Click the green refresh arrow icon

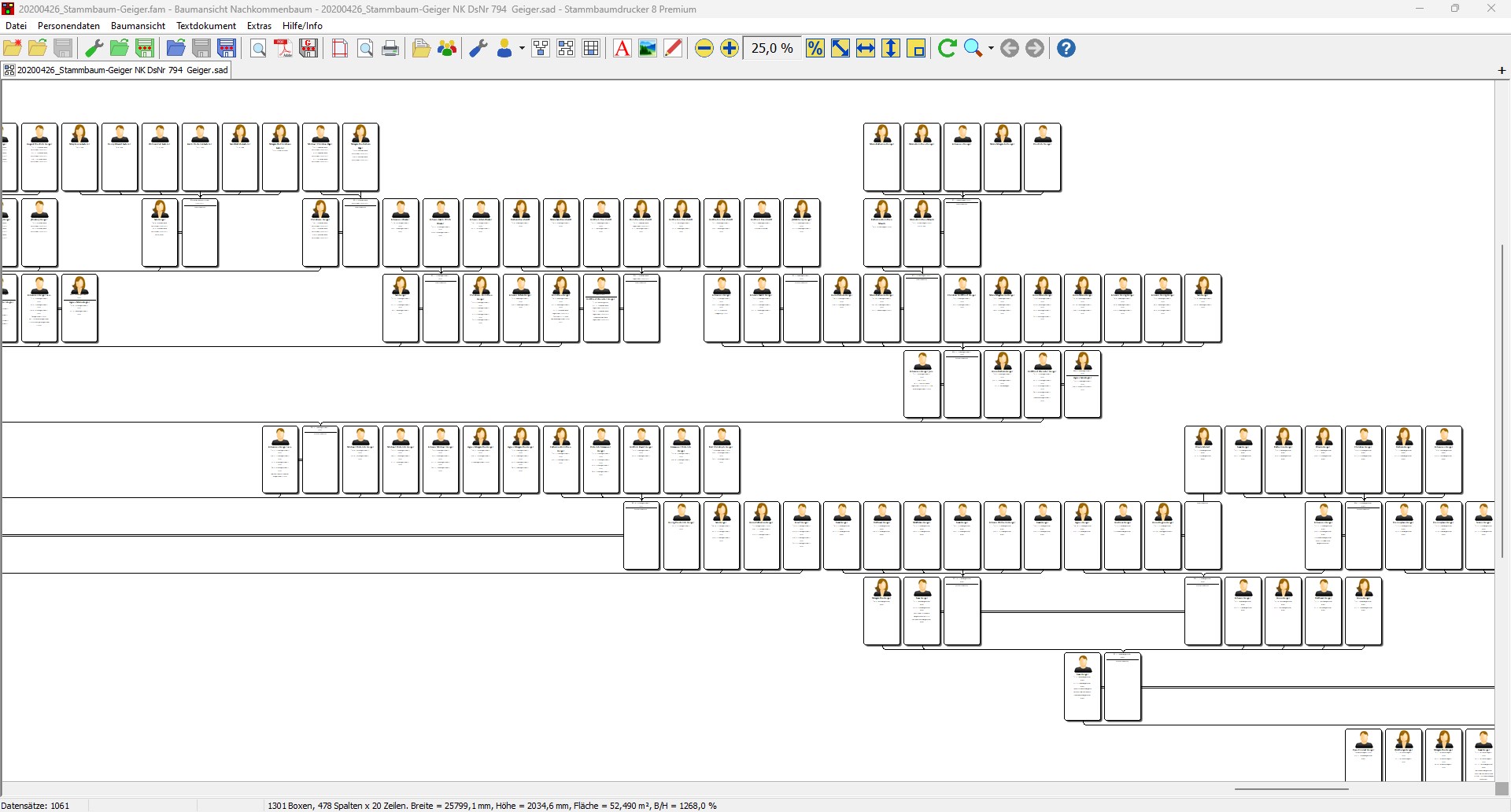(947, 49)
